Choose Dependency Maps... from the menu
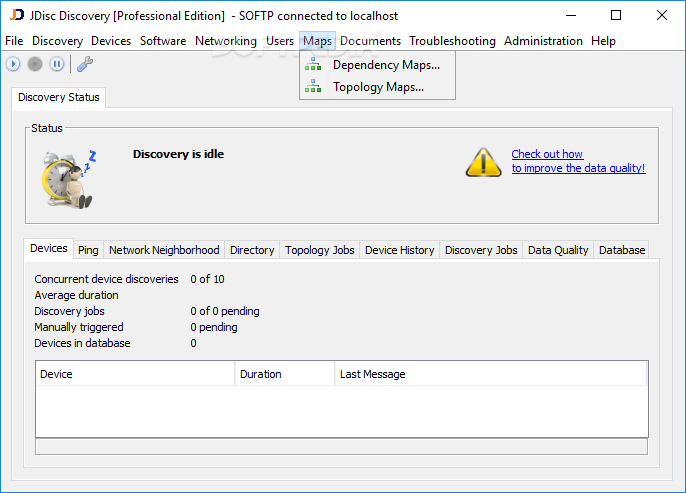This screenshot has height=493, width=686. click(x=377, y=65)
